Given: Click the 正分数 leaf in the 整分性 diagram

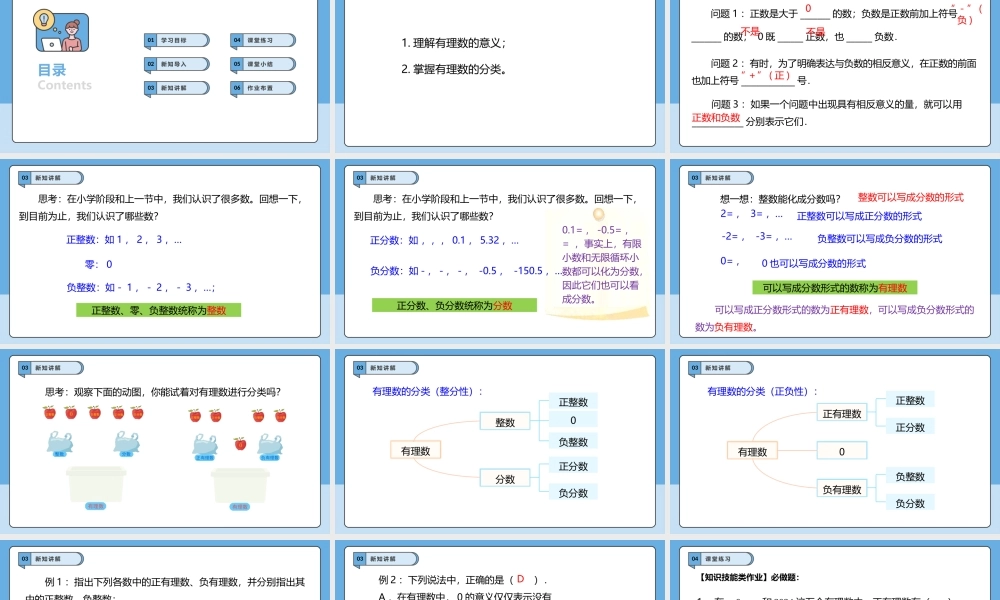Looking at the screenshot, I should [x=573, y=466].
